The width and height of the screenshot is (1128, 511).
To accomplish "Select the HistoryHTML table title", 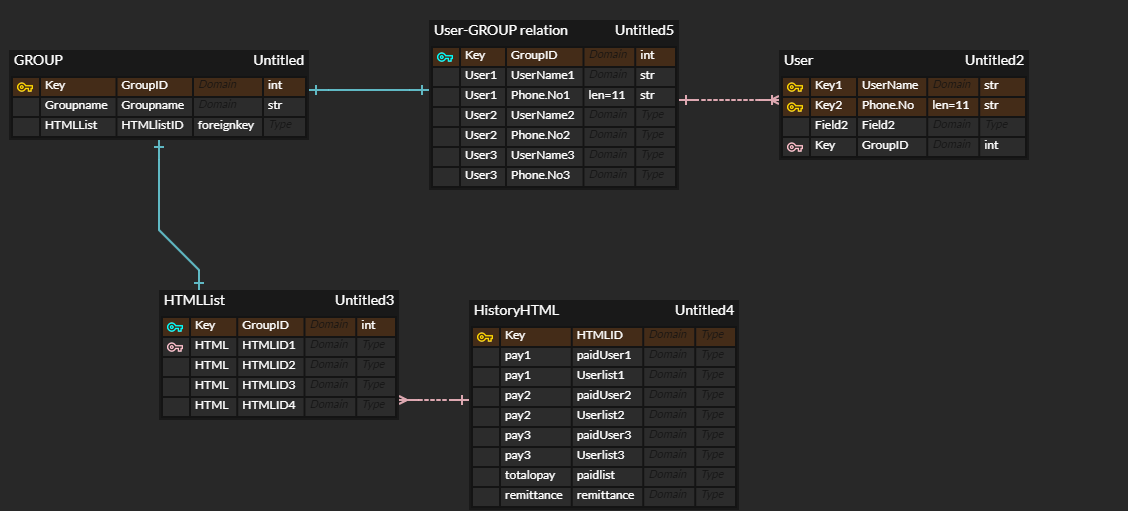I will pyautogui.click(x=517, y=310).
